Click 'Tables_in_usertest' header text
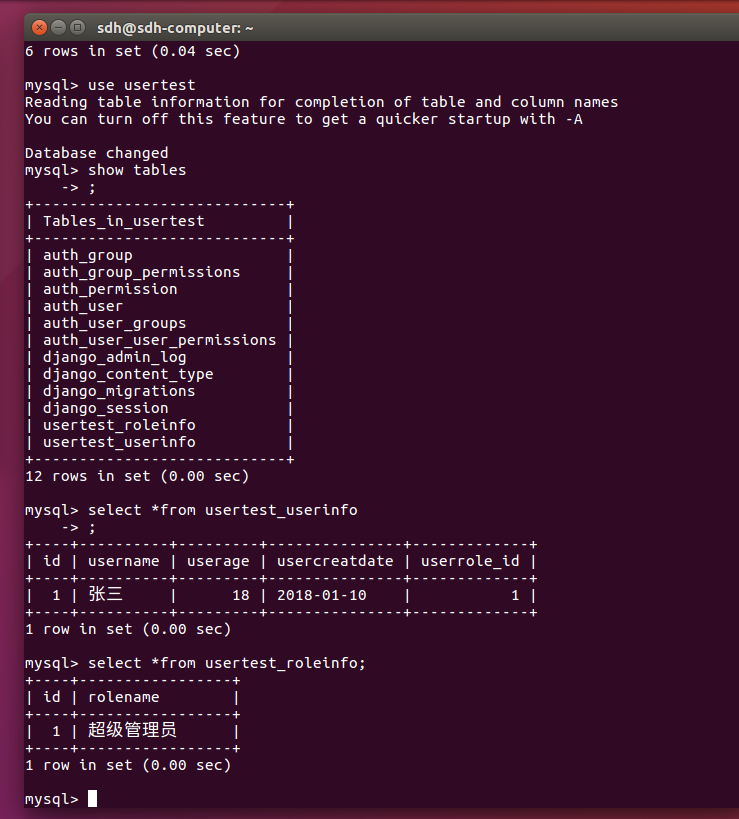The width and height of the screenshot is (739, 819). point(124,221)
